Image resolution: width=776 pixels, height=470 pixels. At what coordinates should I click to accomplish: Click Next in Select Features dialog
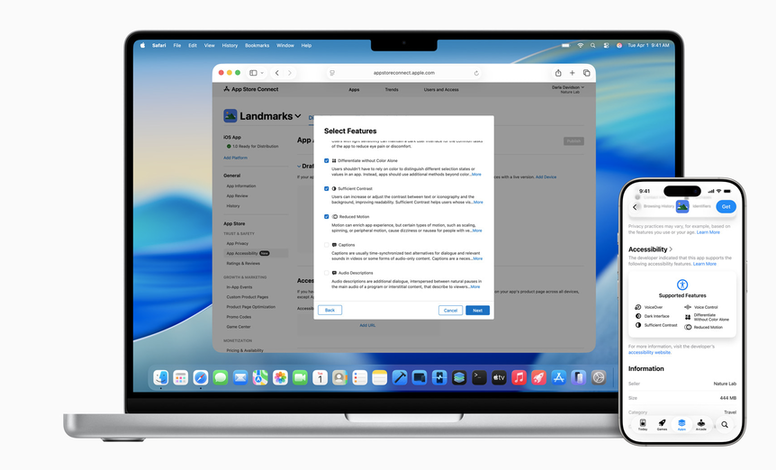coord(478,310)
